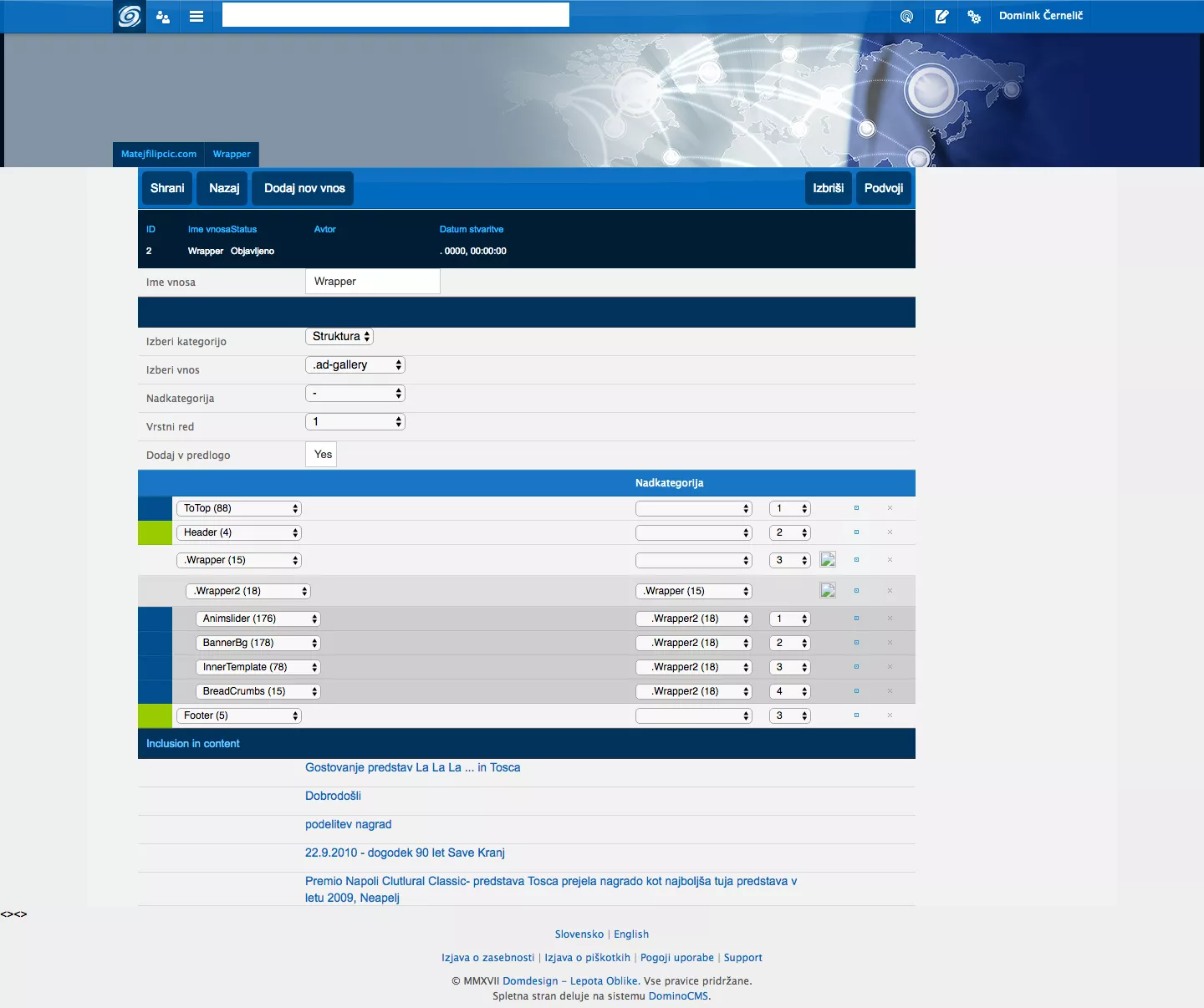
Task: Click the green swatch beside the Header row
Action: coord(155,532)
